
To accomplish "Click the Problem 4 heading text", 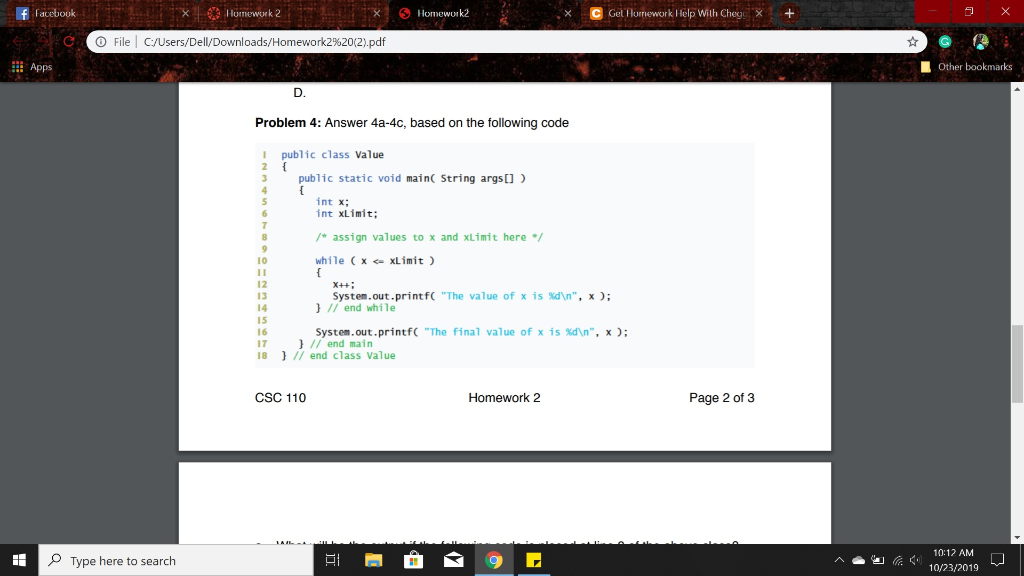I will tap(411, 123).
